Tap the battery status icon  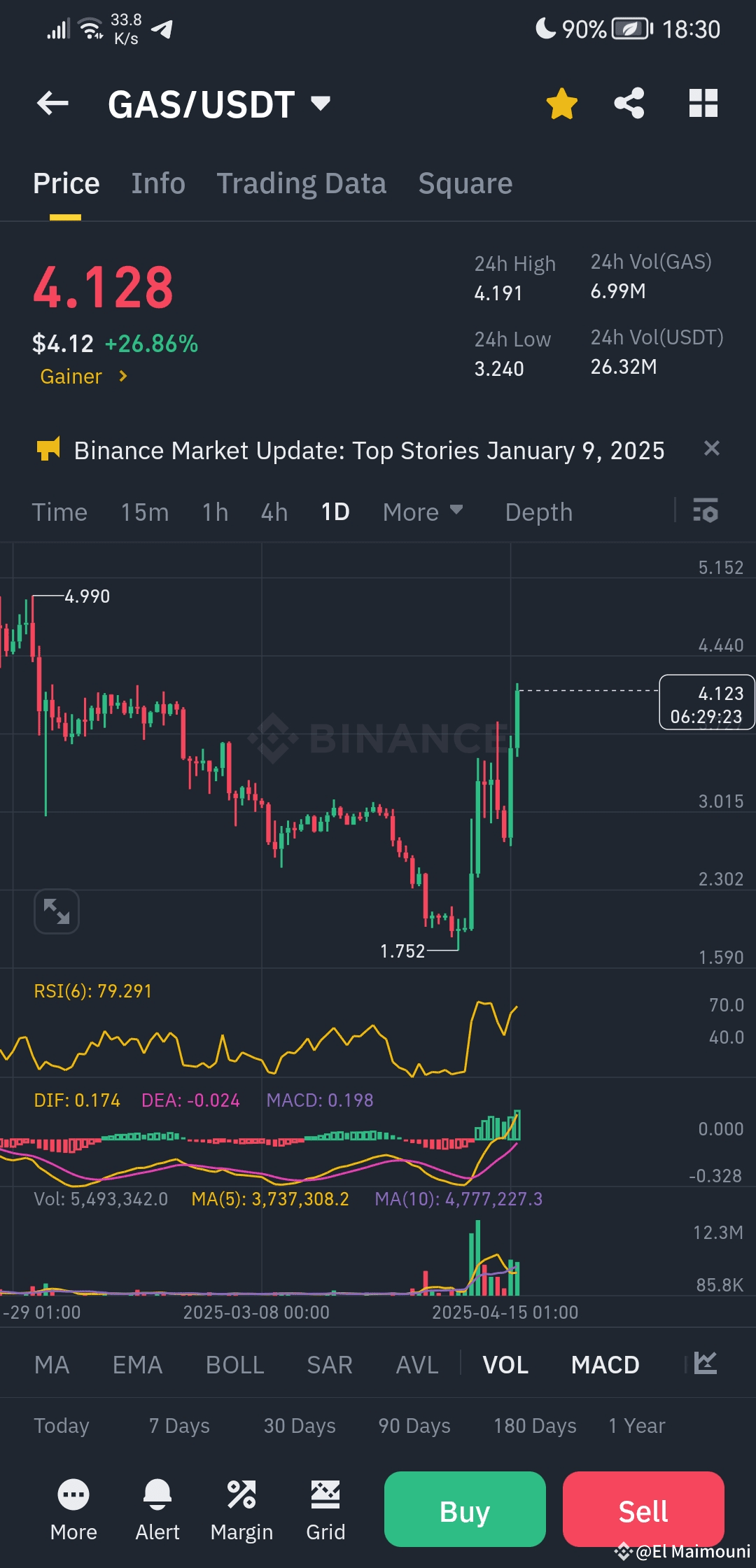click(x=632, y=29)
